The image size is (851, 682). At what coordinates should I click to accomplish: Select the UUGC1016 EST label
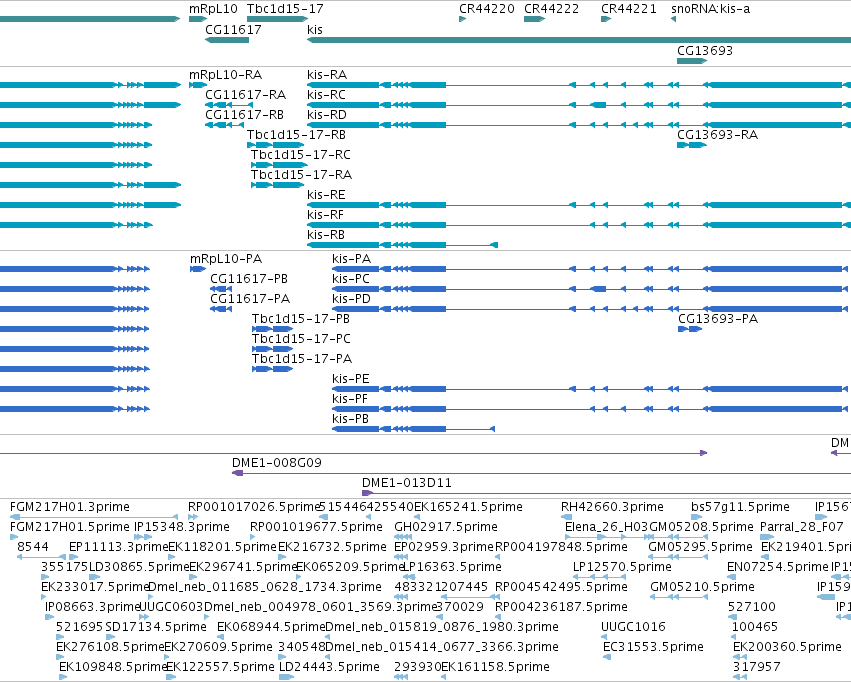pyautogui.click(x=633, y=627)
